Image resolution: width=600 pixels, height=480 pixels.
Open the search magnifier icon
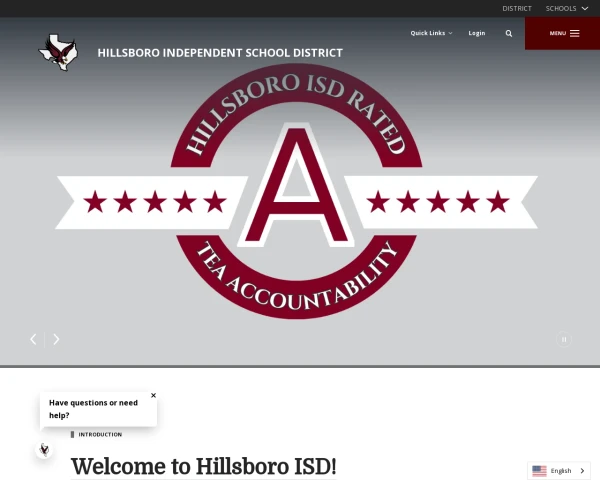pyautogui.click(x=509, y=33)
